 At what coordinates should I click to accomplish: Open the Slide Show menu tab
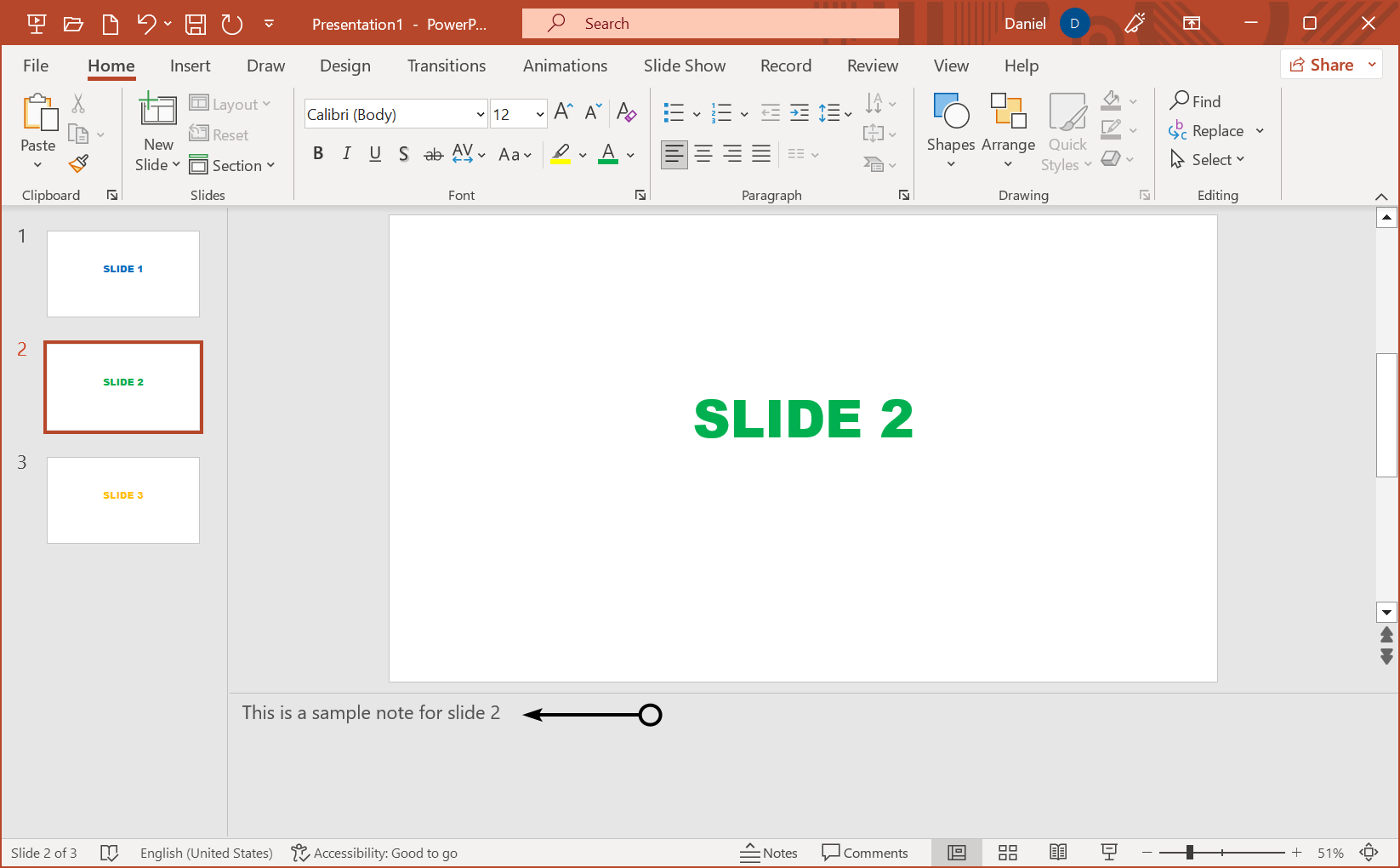(x=685, y=65)
